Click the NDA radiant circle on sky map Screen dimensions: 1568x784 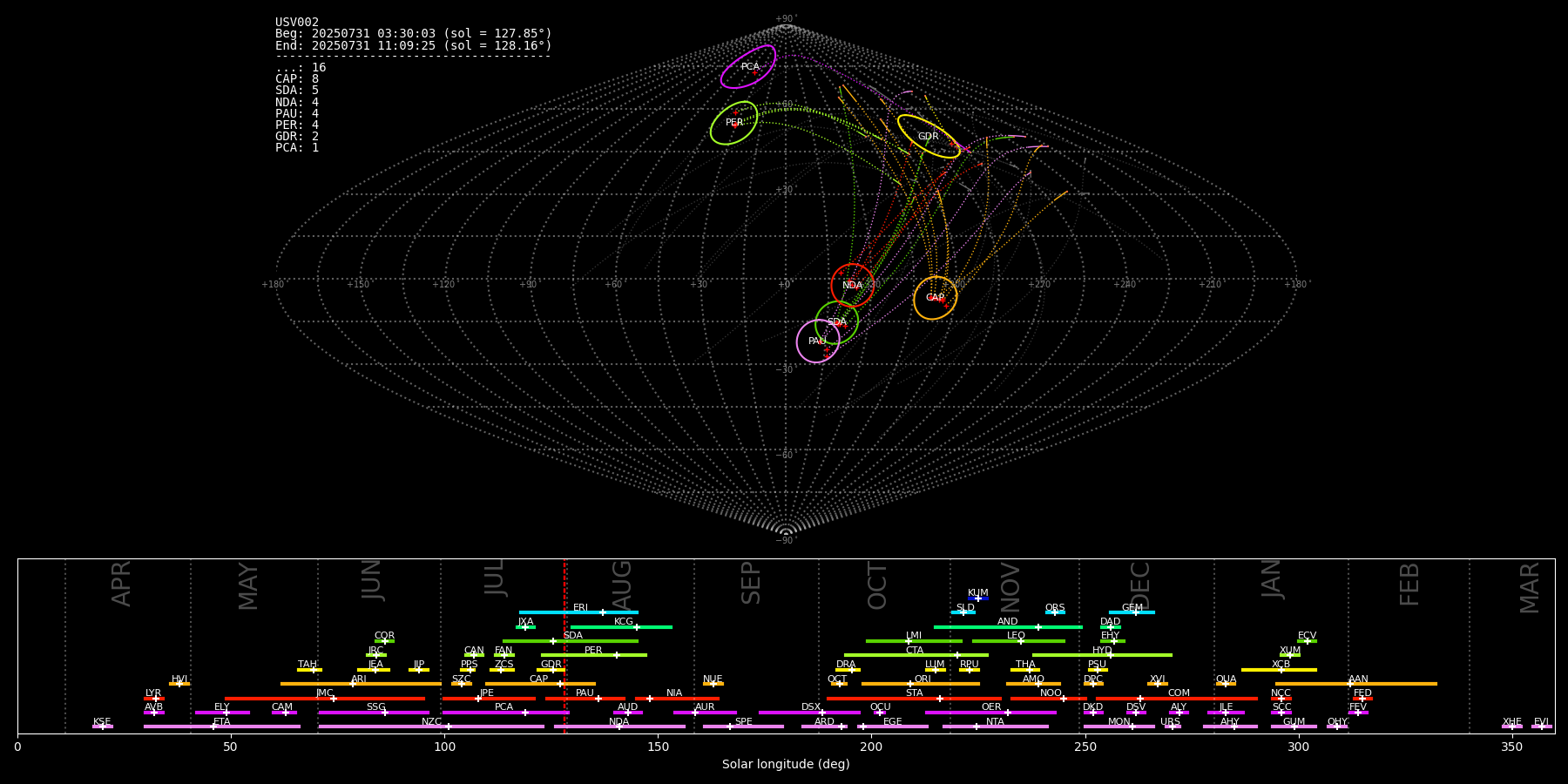(853, 285)
